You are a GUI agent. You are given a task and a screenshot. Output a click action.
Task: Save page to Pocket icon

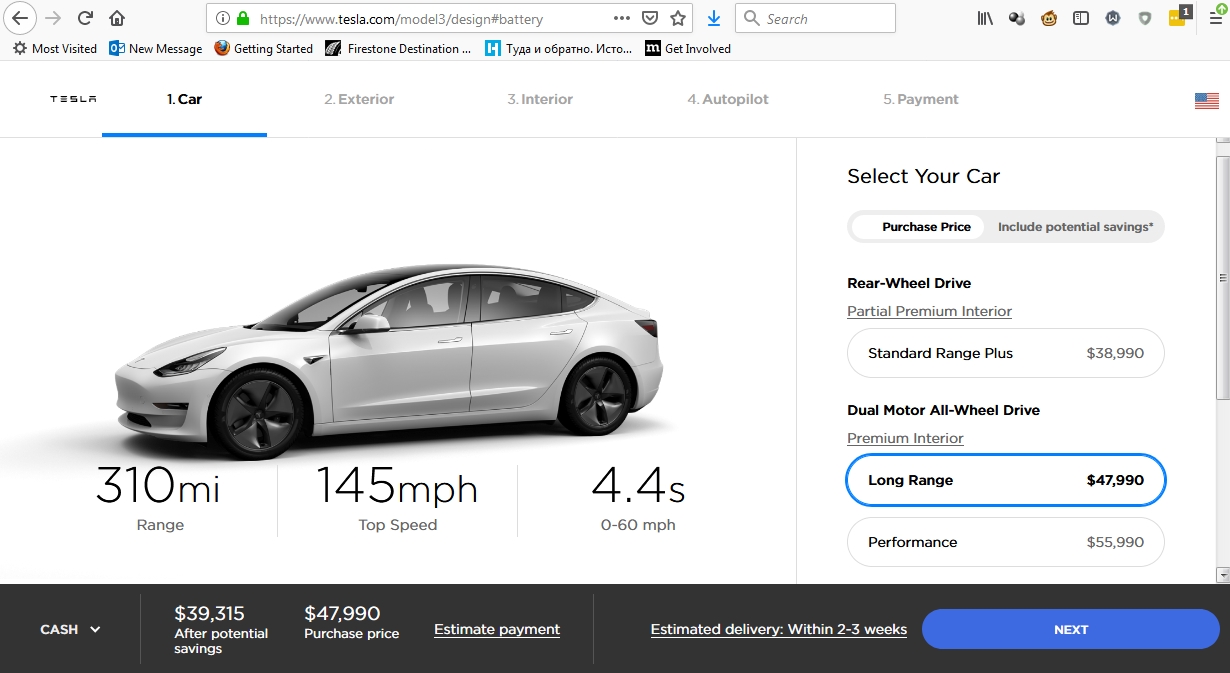tap(649, 18)
